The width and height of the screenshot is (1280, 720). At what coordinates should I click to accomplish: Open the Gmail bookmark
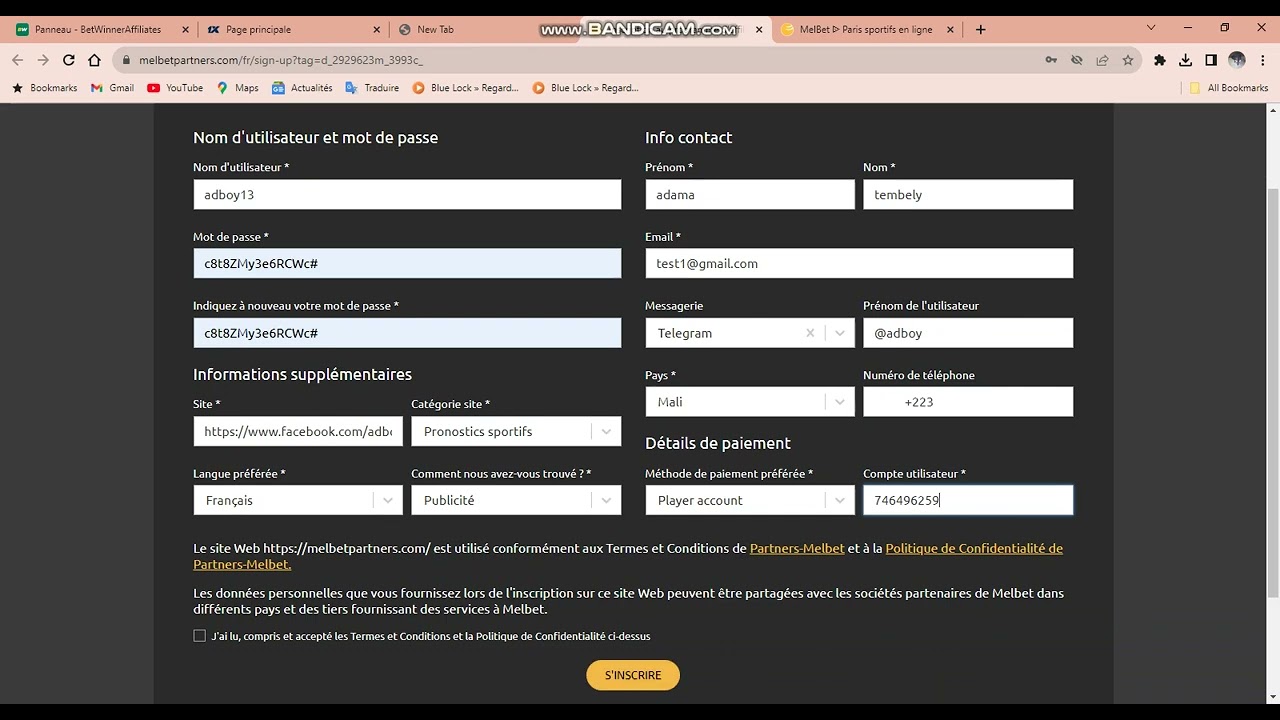click(113, 88)
